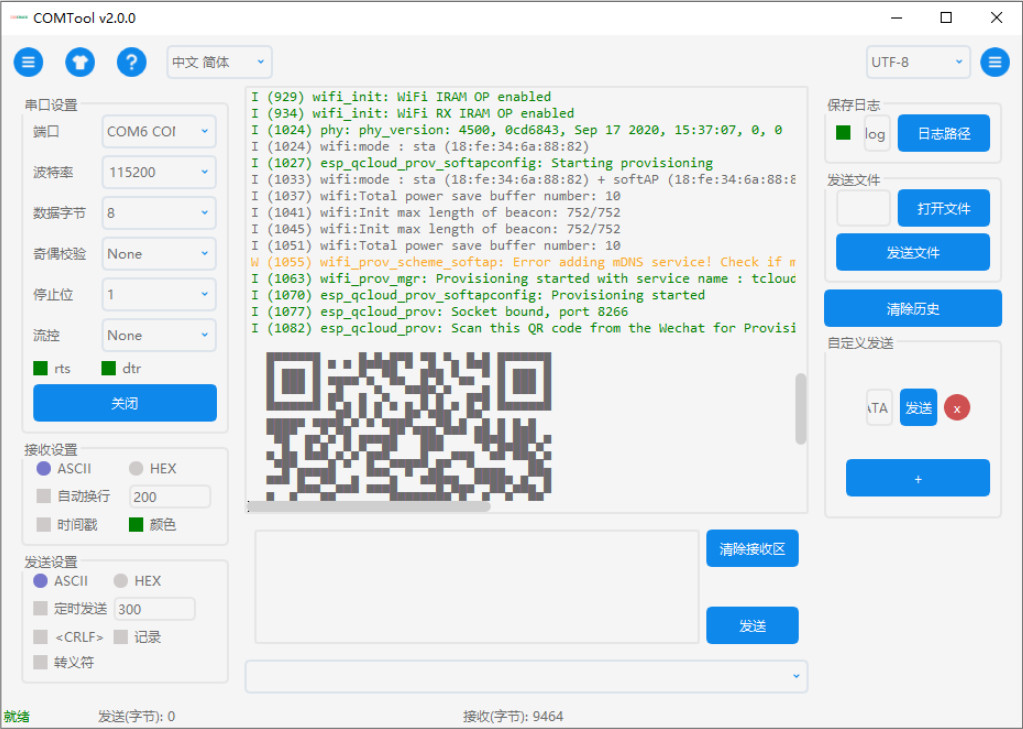Expand the COM6 port dropdown
The width and height of the screenshot is (1023, 729).
pyautogui.click(x=159, y=131)
